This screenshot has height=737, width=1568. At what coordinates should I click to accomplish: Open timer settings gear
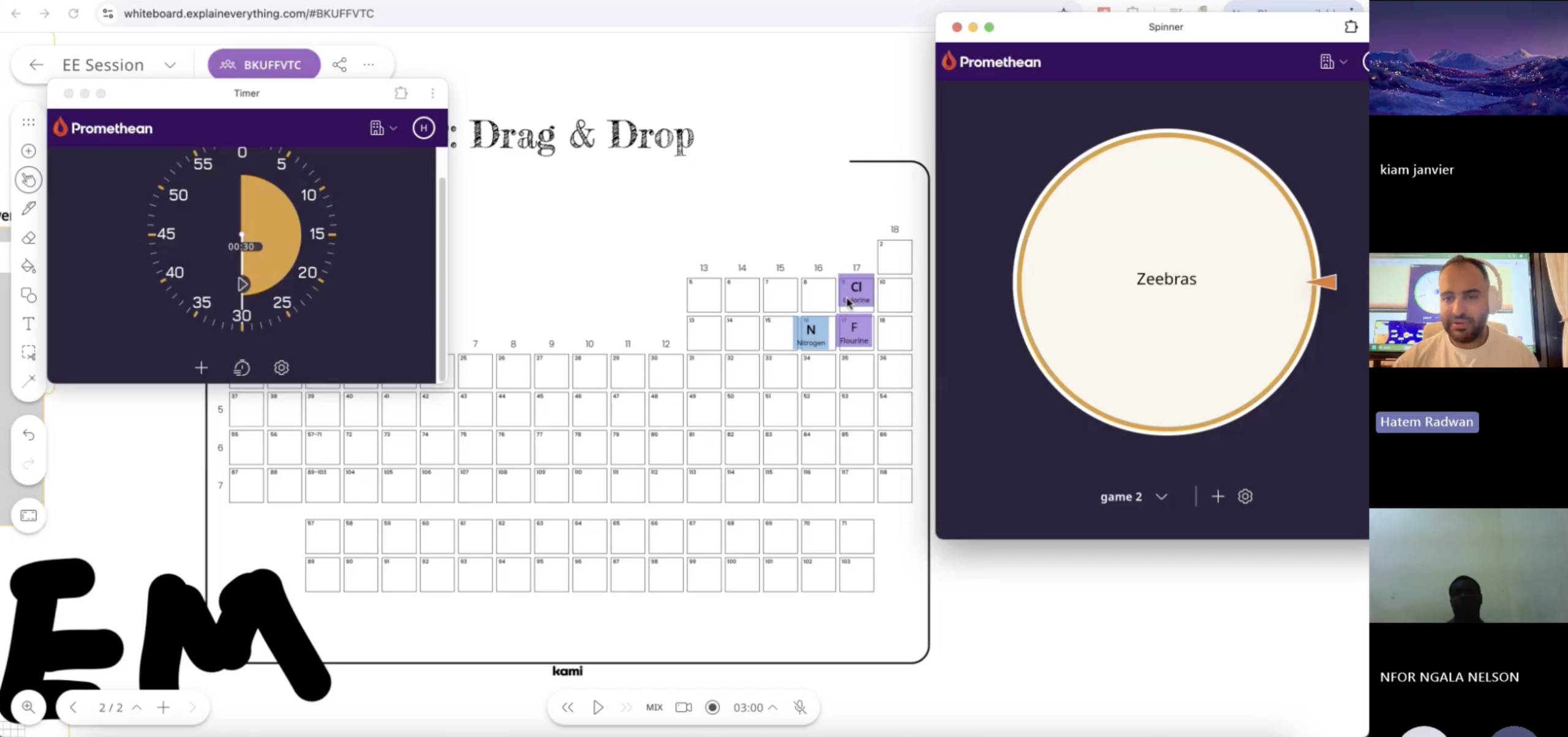coord(281,368)
